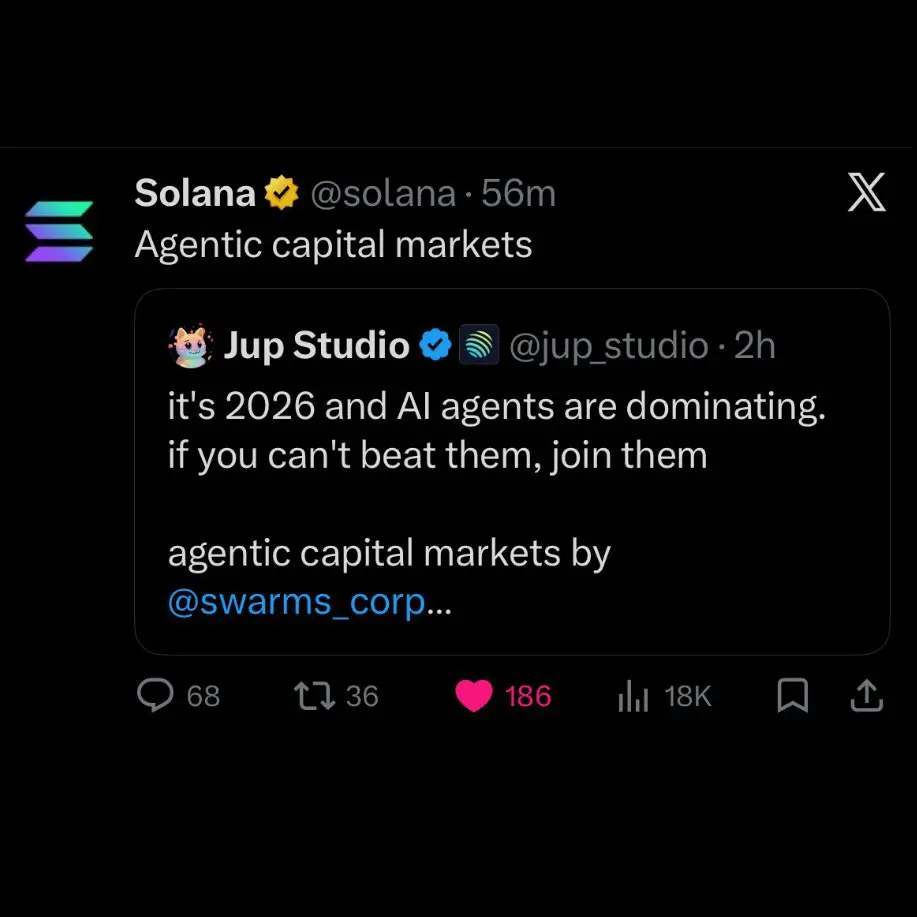Open Jup Studio's cat avatar

coord(191,345)
